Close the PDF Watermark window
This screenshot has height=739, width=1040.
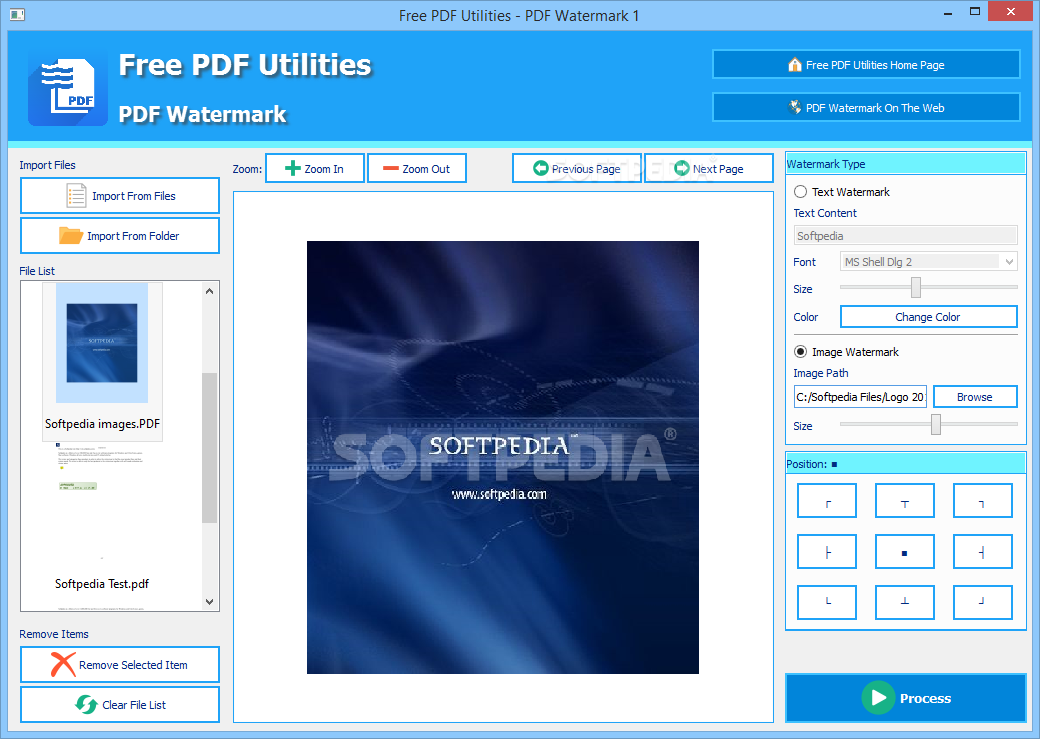pyautogui.click(x=1011, y=11)
